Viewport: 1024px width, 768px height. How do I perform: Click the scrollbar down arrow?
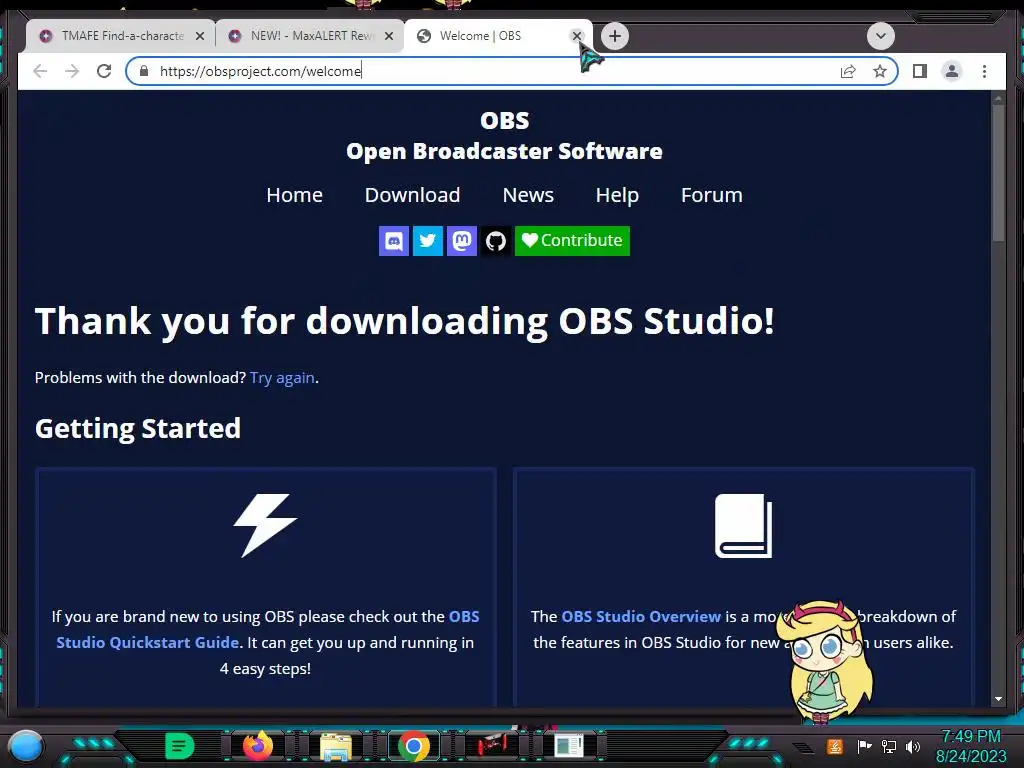tap(998, 699)
